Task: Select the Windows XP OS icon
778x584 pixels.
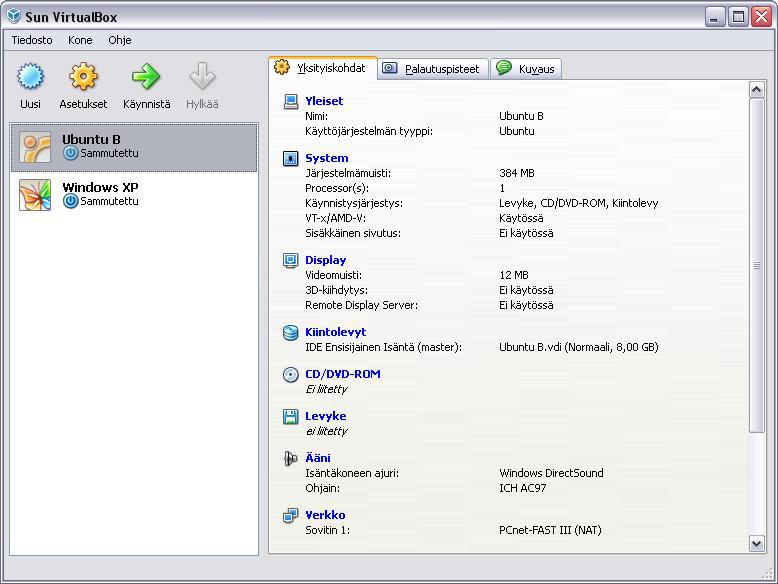Action: [35, 195]
